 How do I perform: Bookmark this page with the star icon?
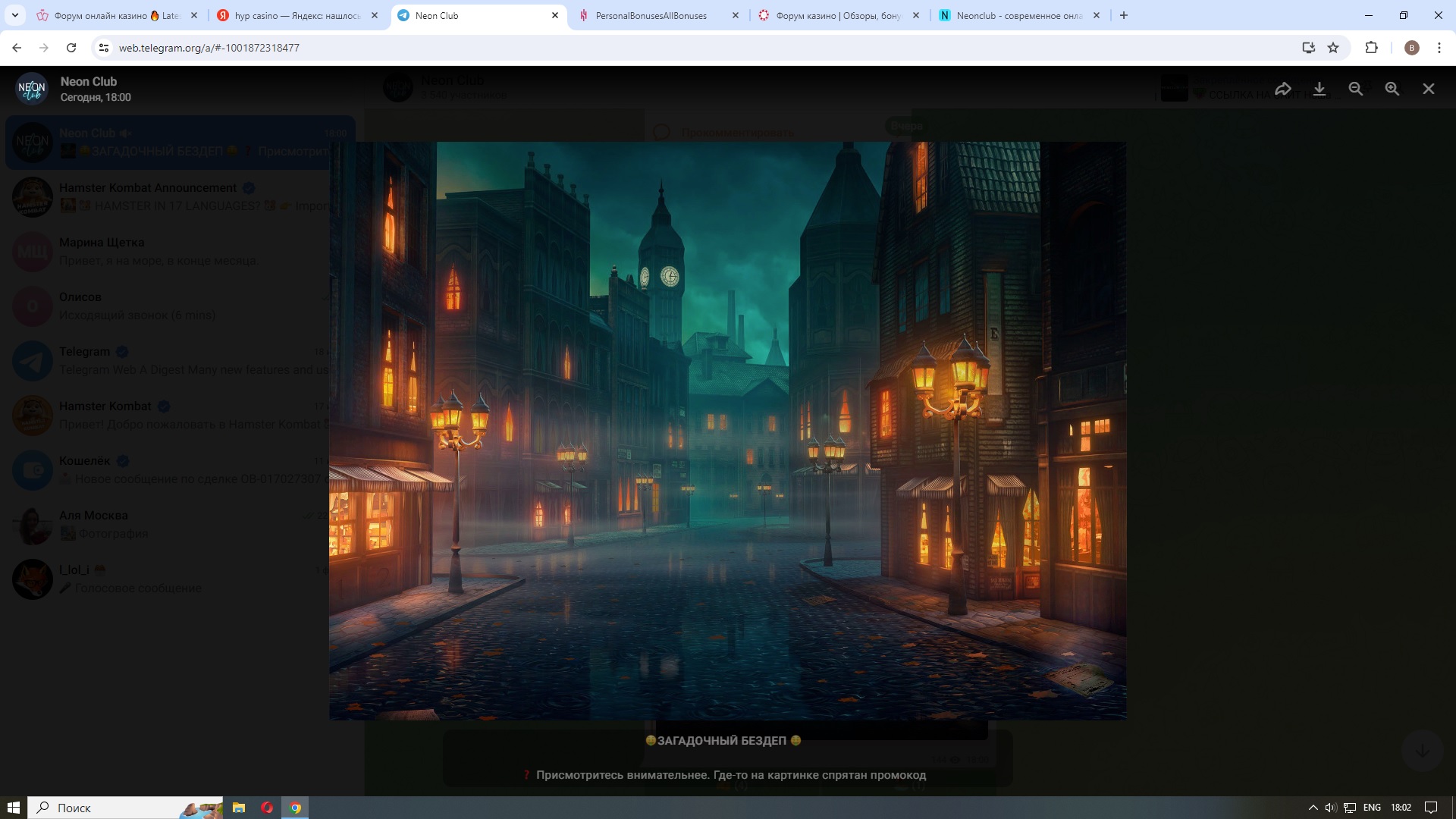point(1333,48)
